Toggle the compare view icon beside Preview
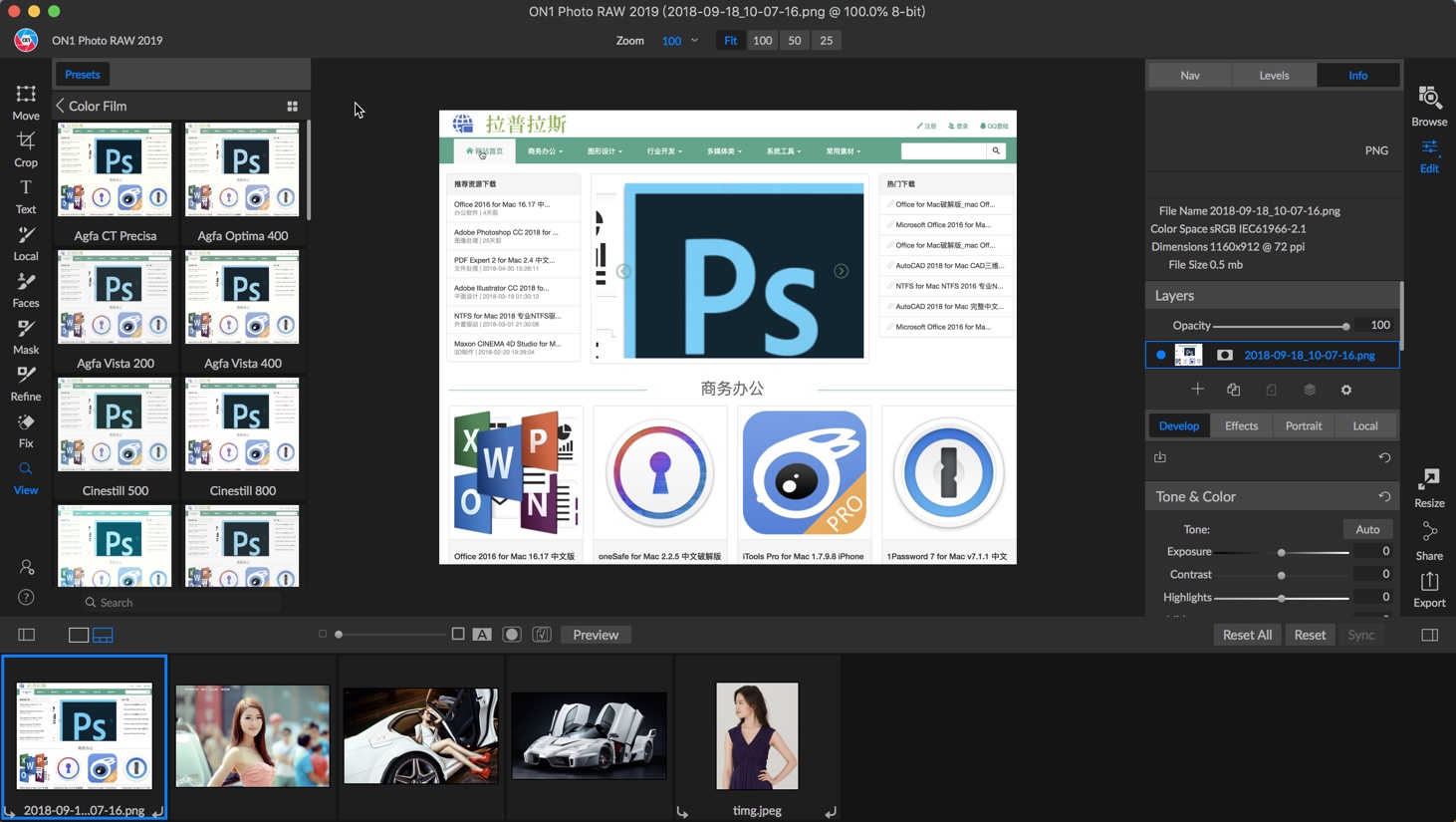 (x=542, y=635)
